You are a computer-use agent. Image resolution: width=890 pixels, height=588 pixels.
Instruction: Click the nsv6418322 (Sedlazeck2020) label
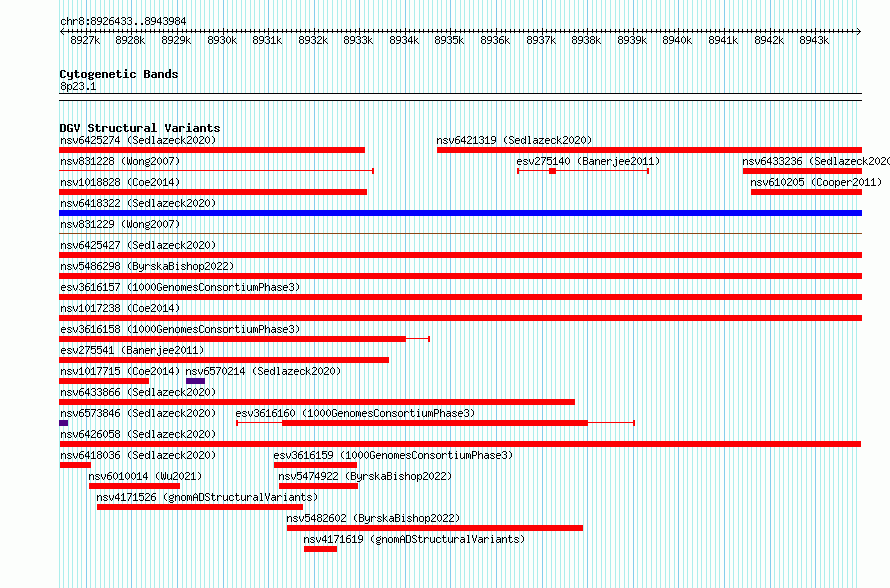[138, 203]
